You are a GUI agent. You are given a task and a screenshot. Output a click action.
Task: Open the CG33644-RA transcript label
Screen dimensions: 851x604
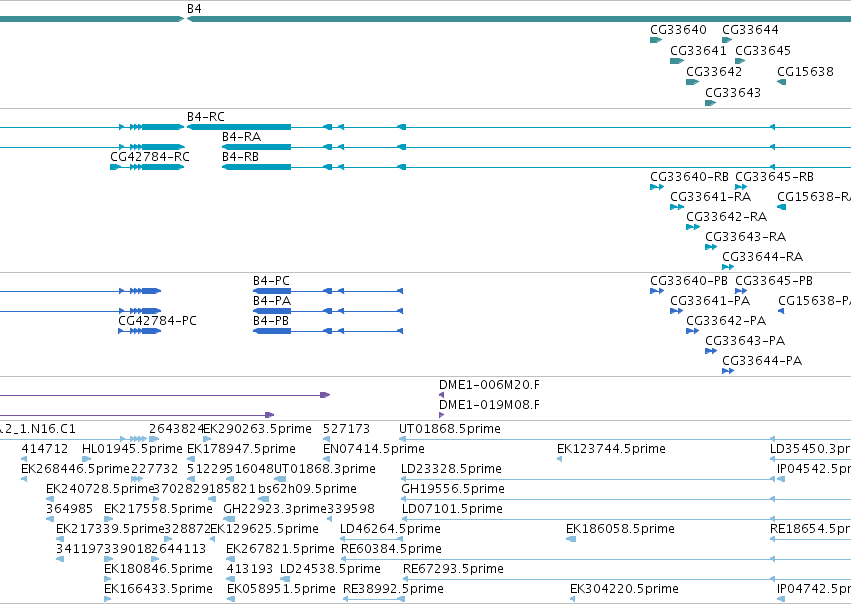click(762, 257)
